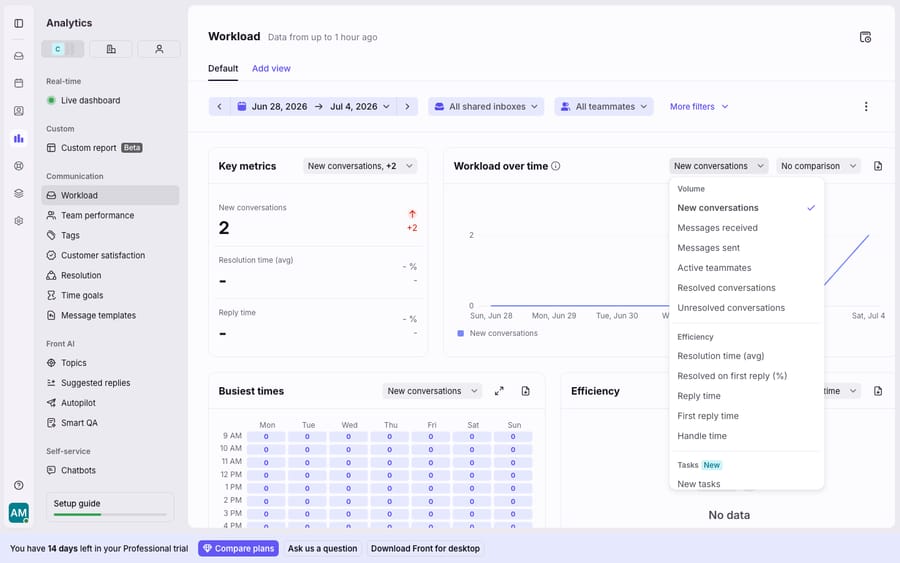Switch to company building analytics tab

111,49
